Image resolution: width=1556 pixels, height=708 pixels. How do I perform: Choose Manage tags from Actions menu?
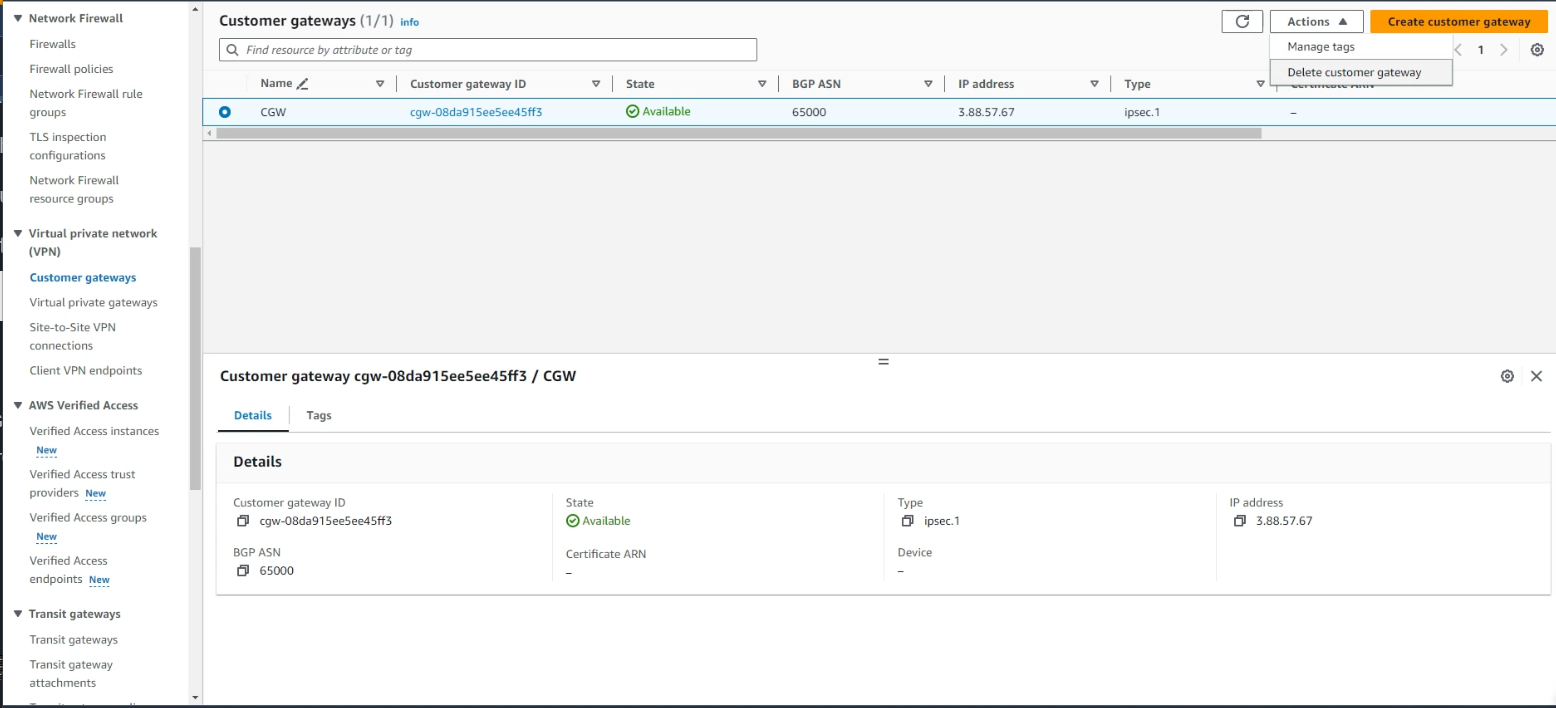click(1321, 47)
